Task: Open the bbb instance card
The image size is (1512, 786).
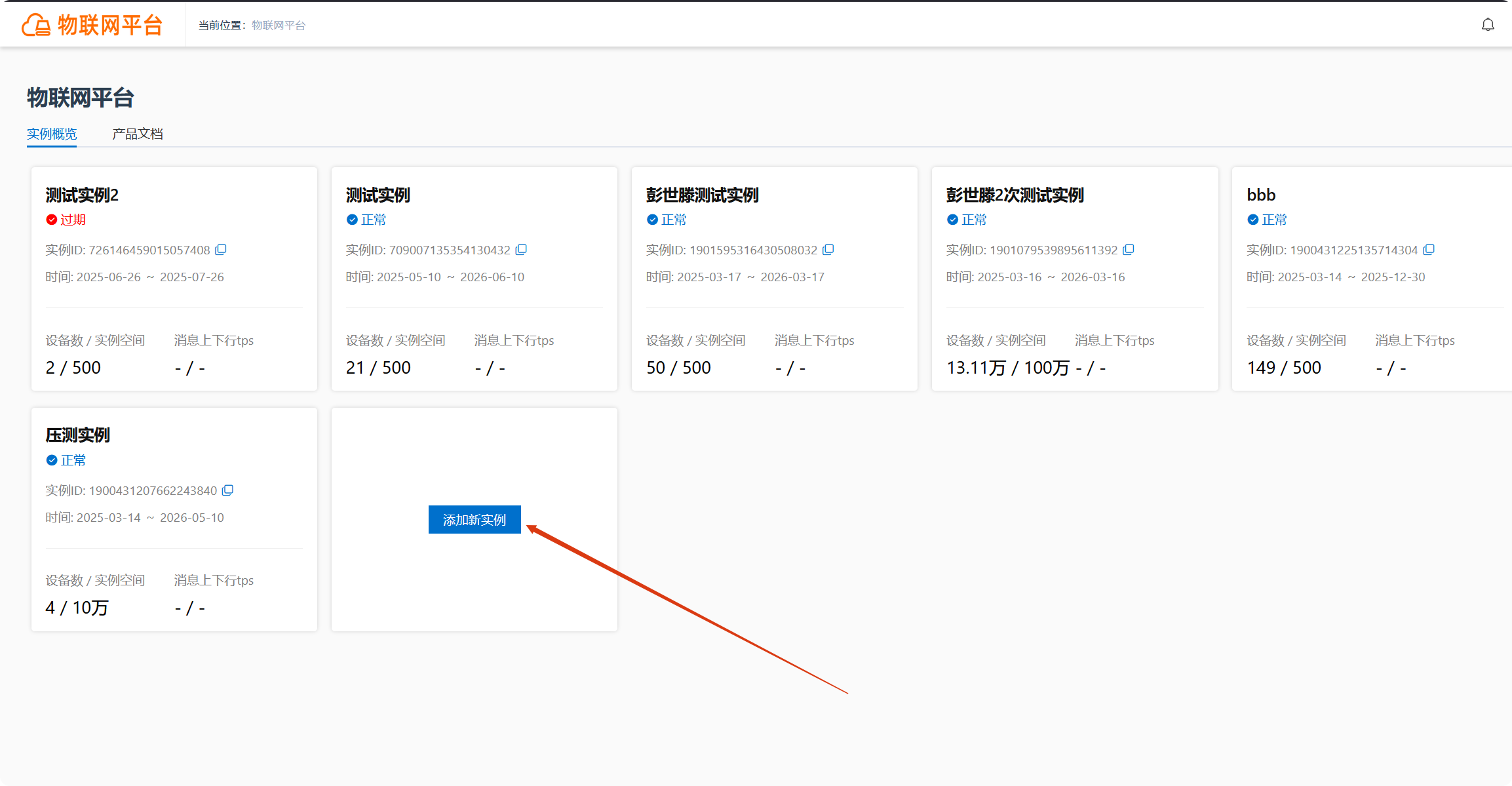Action: pos(1372,279)
